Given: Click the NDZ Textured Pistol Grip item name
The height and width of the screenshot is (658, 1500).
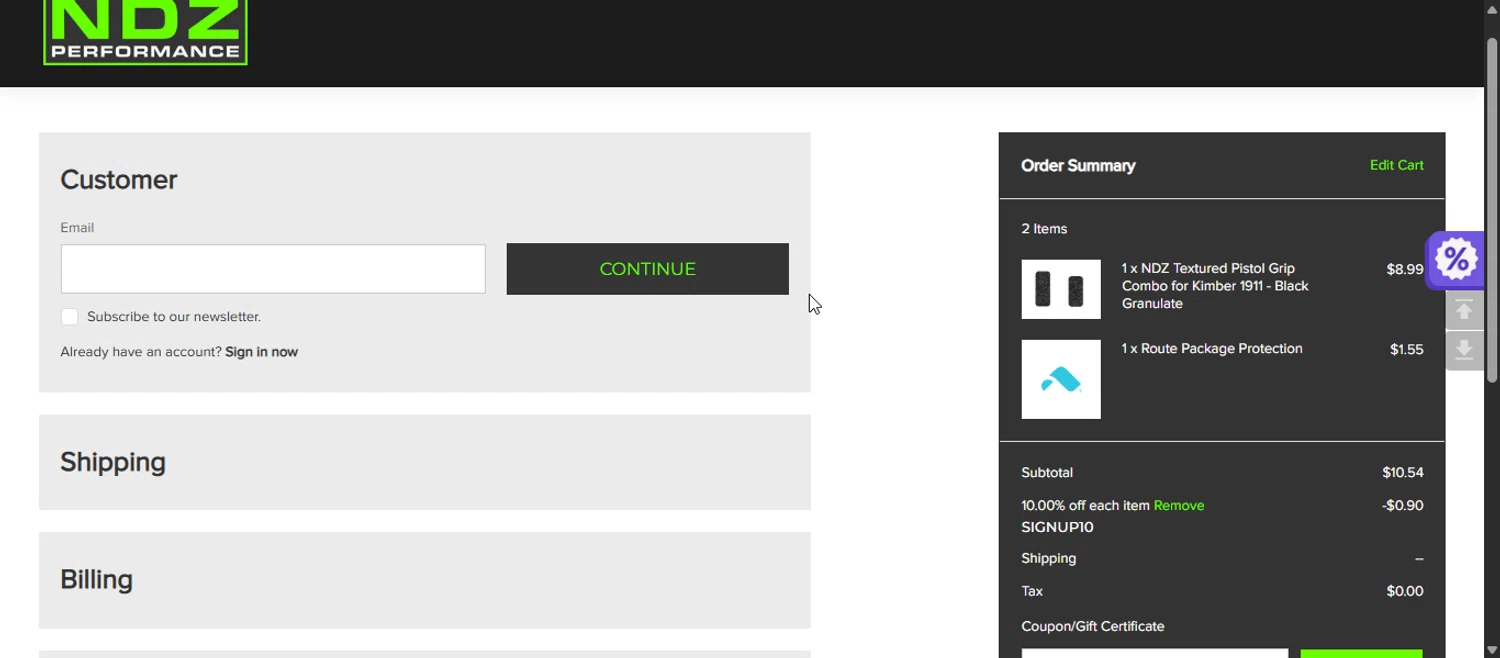Looking at the screenshot, I should pos(1216,286).
